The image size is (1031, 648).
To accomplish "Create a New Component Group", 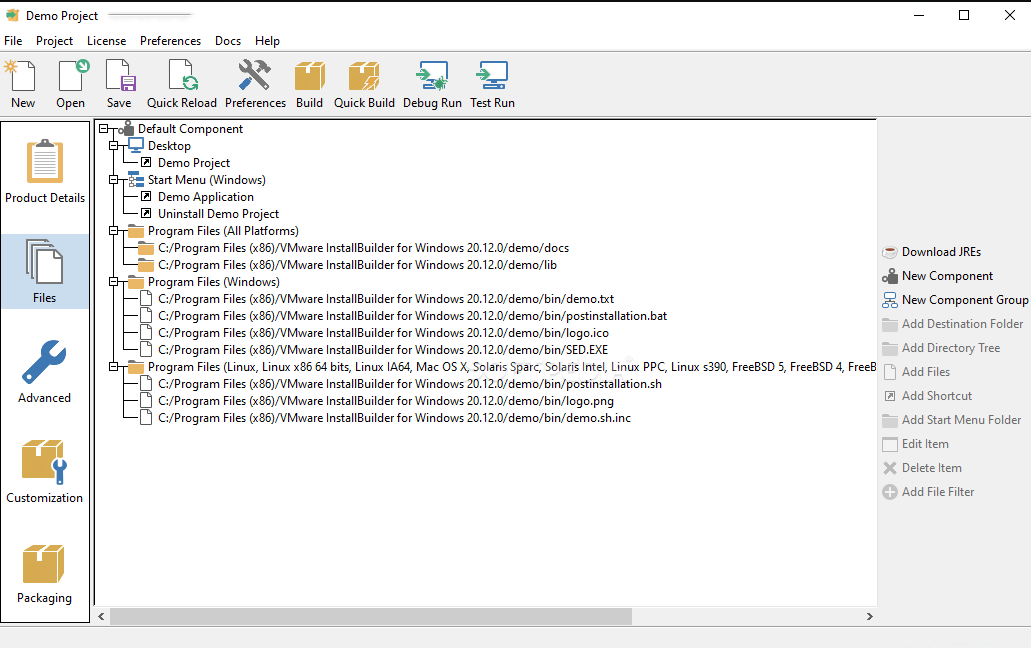I will tap(955, 300).
